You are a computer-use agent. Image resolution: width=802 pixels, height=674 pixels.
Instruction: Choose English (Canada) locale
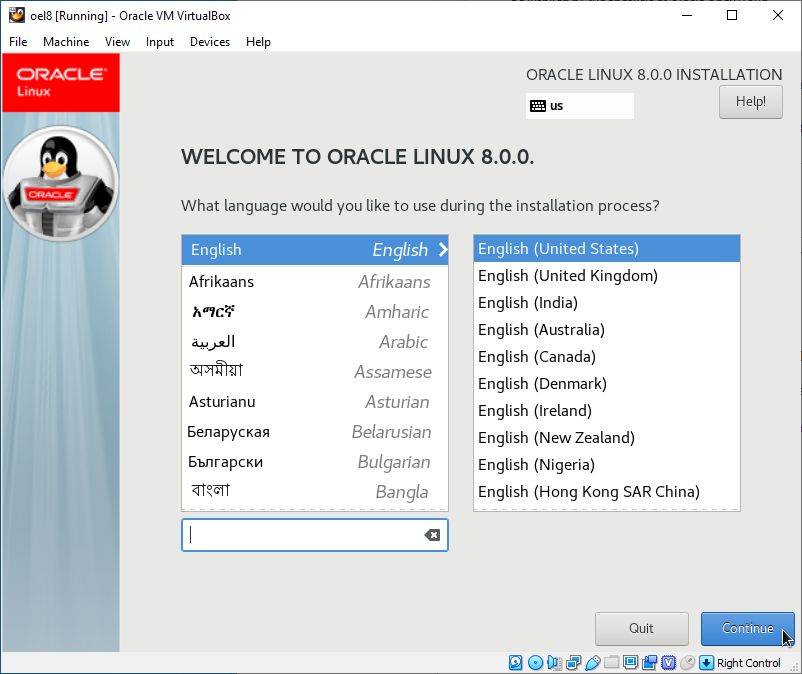pyautogui.click(x=607, y=357)
